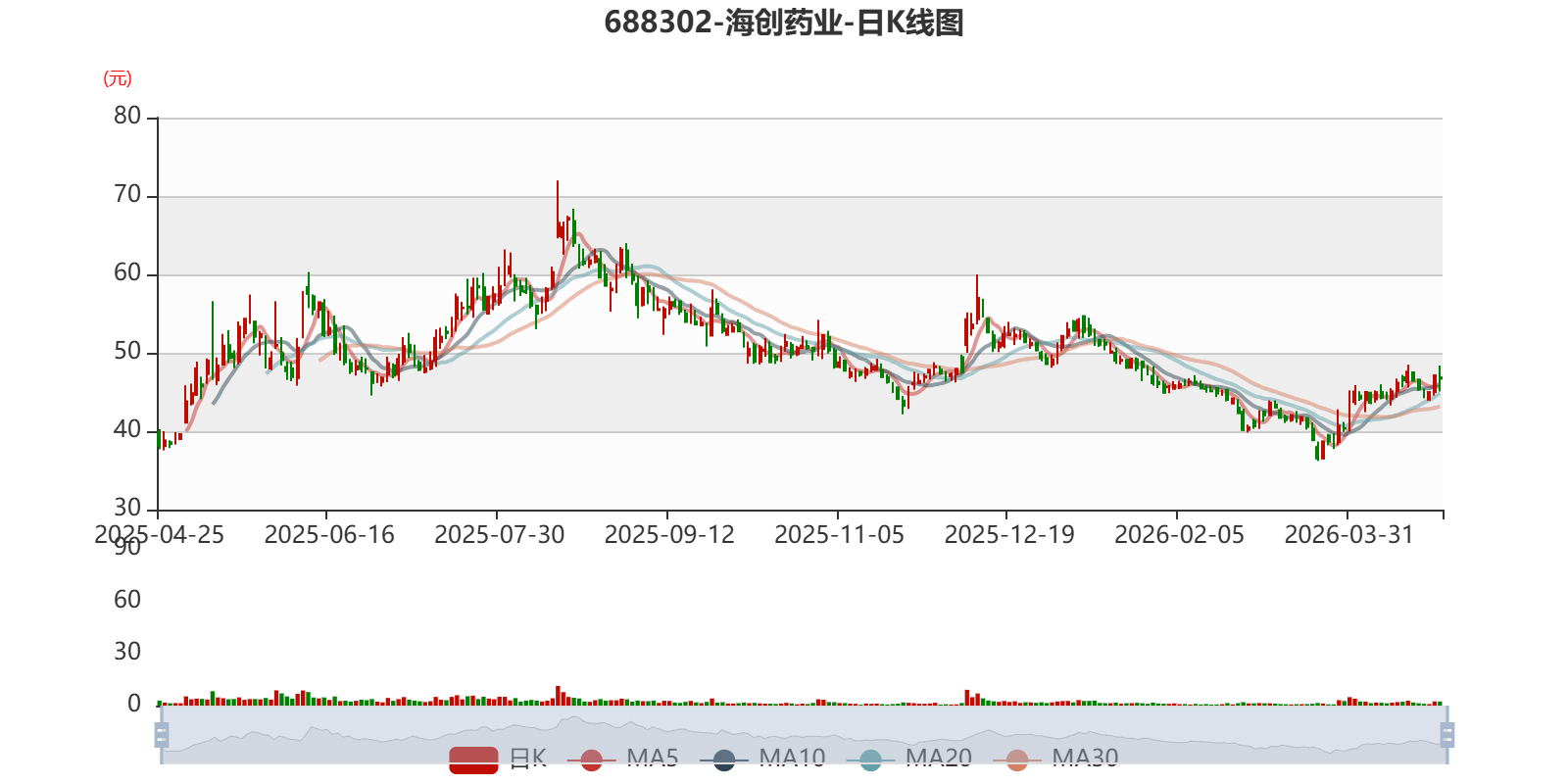Hide the MA30 series from legend
Screen dimensions: 1568x784
(1055, 759)
